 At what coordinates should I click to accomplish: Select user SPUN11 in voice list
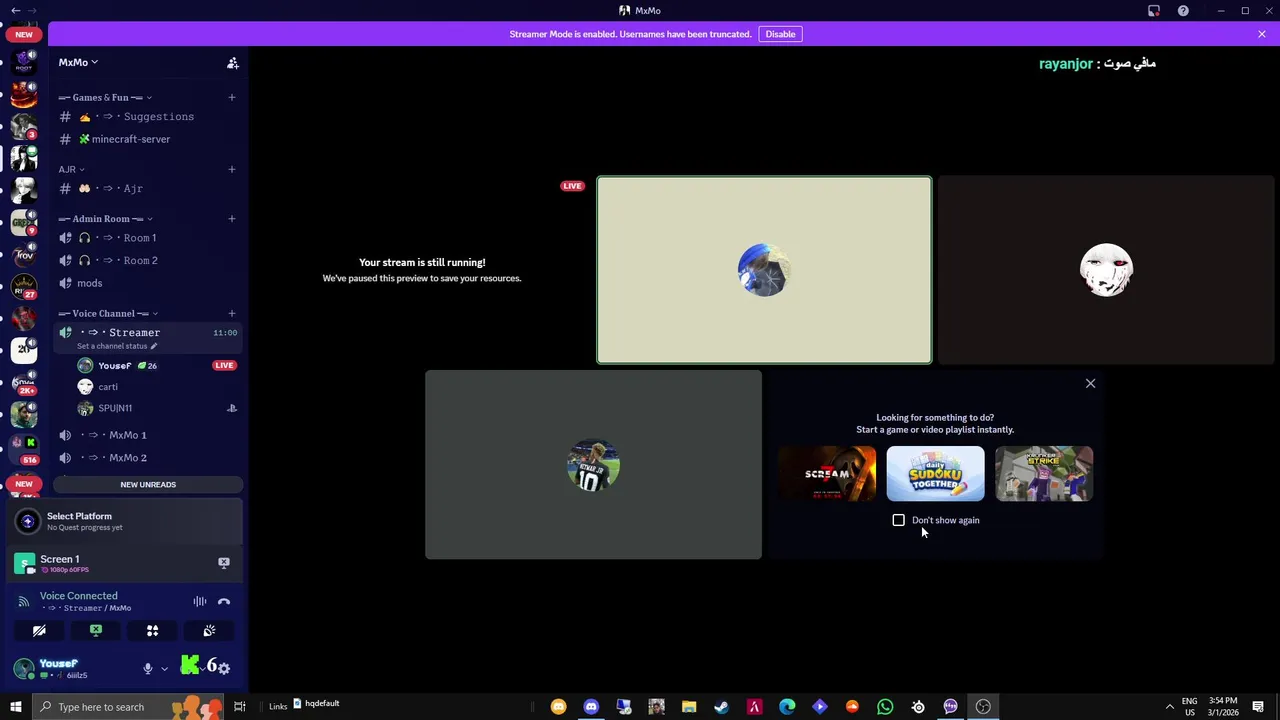coord(158,408)
